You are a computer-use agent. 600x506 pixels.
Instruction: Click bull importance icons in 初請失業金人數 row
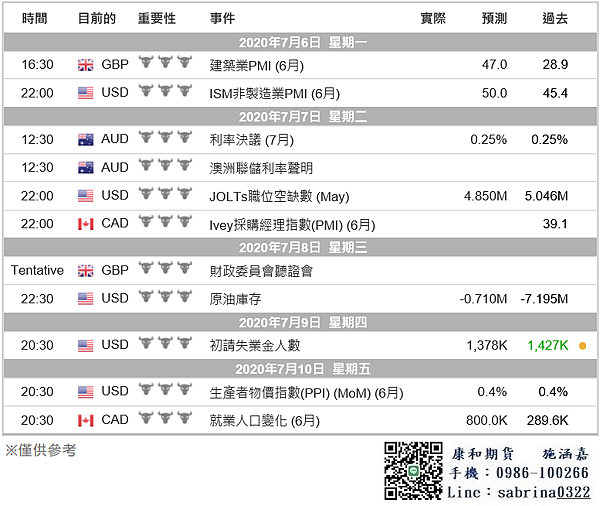(165, 343)
